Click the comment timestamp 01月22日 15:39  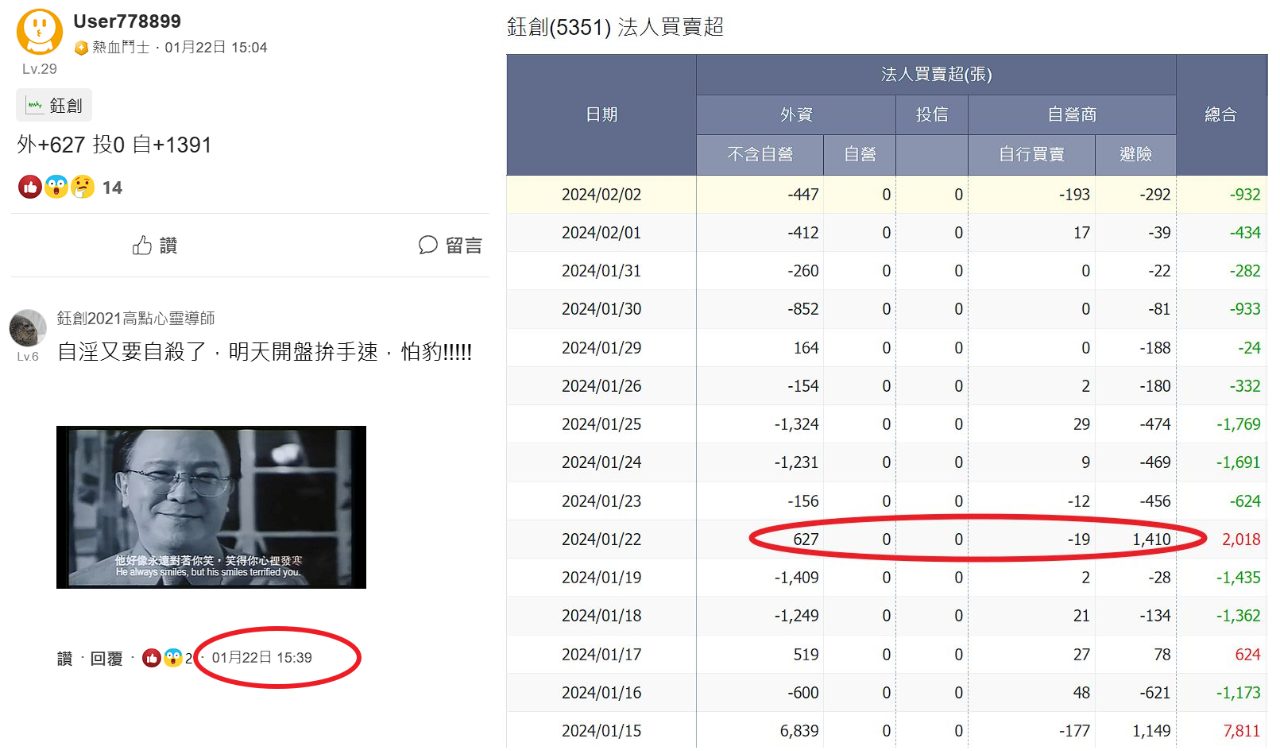[x=262, y=658]
